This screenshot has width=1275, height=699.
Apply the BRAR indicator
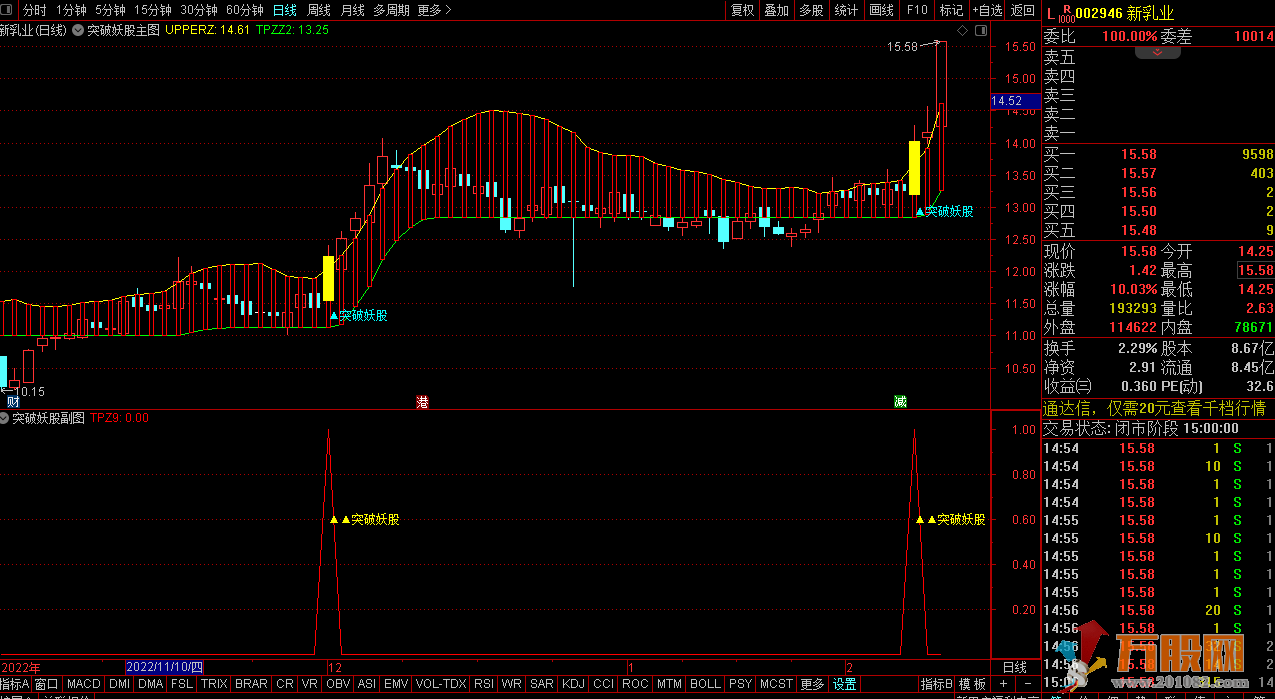(251, 684)
